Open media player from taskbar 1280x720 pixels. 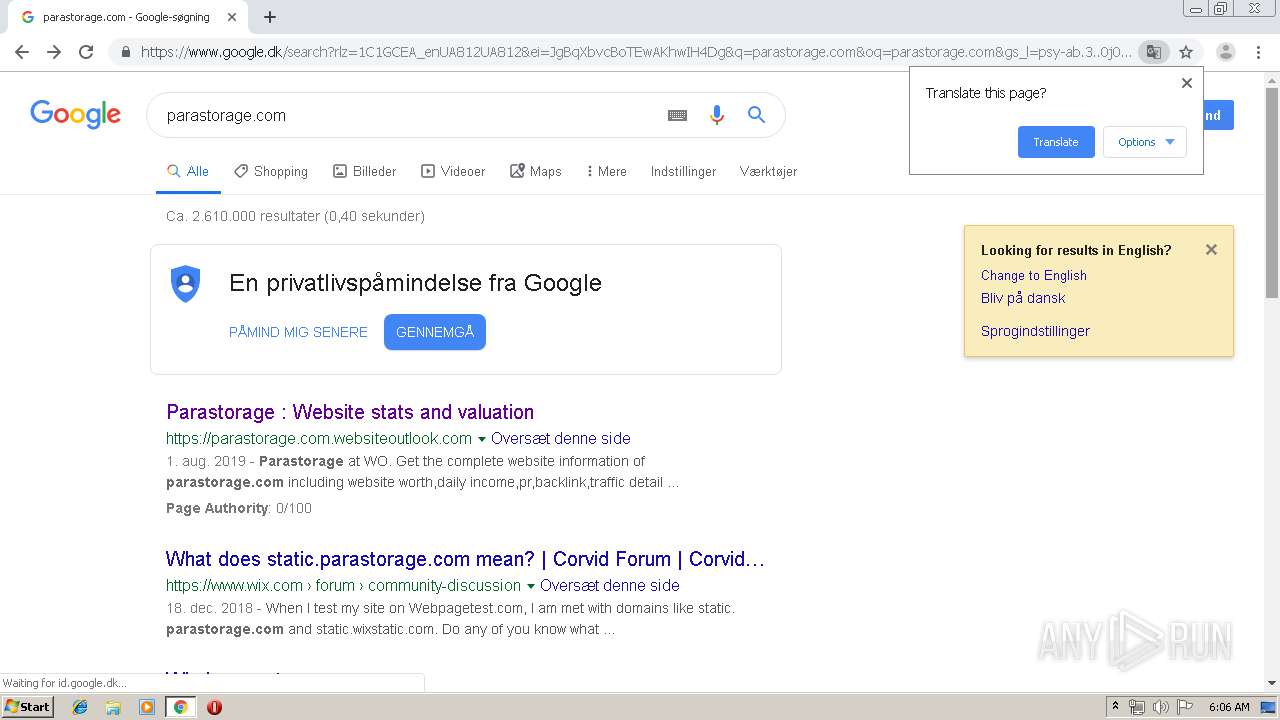click(147, 707)
